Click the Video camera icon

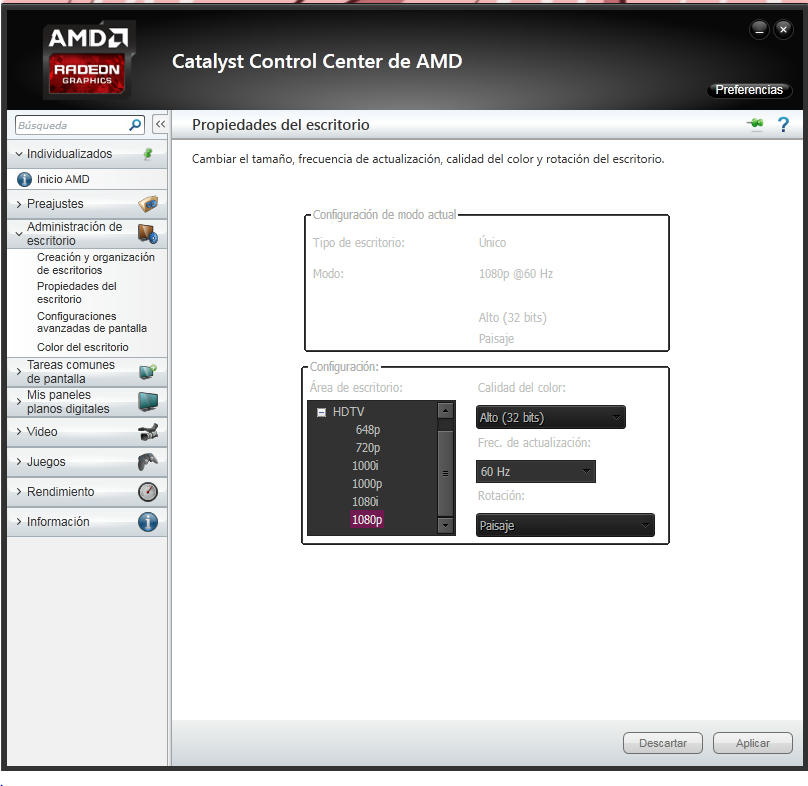(x=148, y=431)
